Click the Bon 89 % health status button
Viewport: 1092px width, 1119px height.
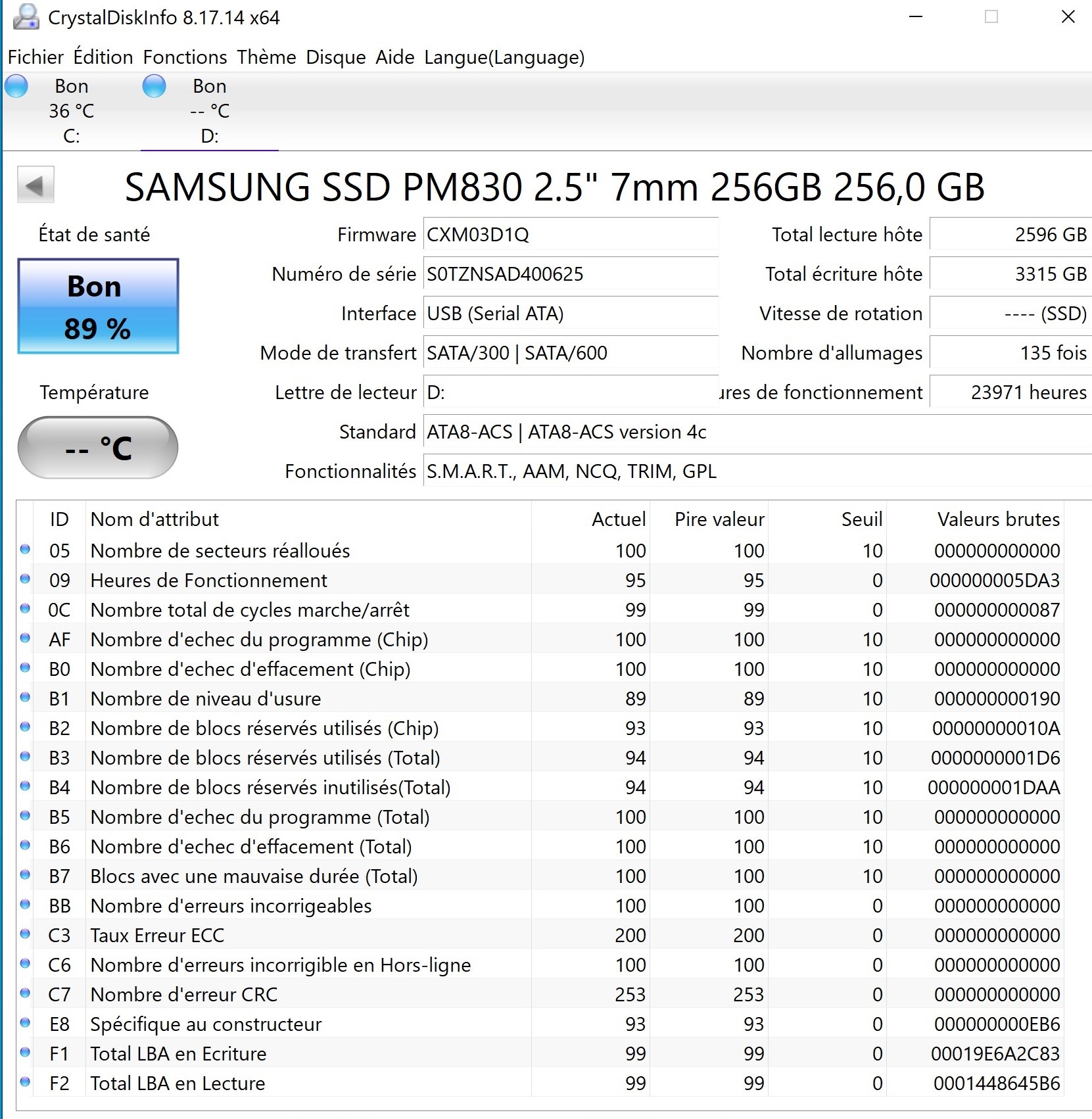coord(98,306)
